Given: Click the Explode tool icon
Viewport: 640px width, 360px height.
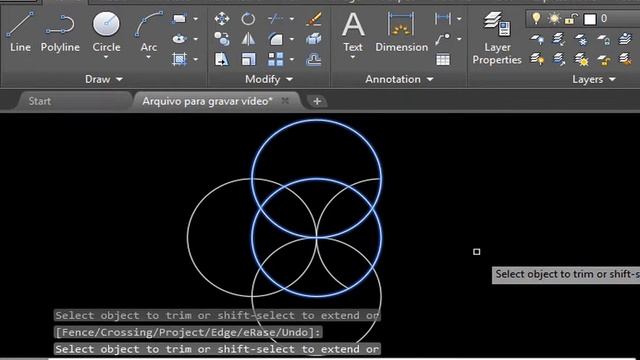Looking at the screenshot, I should (313, 39).
